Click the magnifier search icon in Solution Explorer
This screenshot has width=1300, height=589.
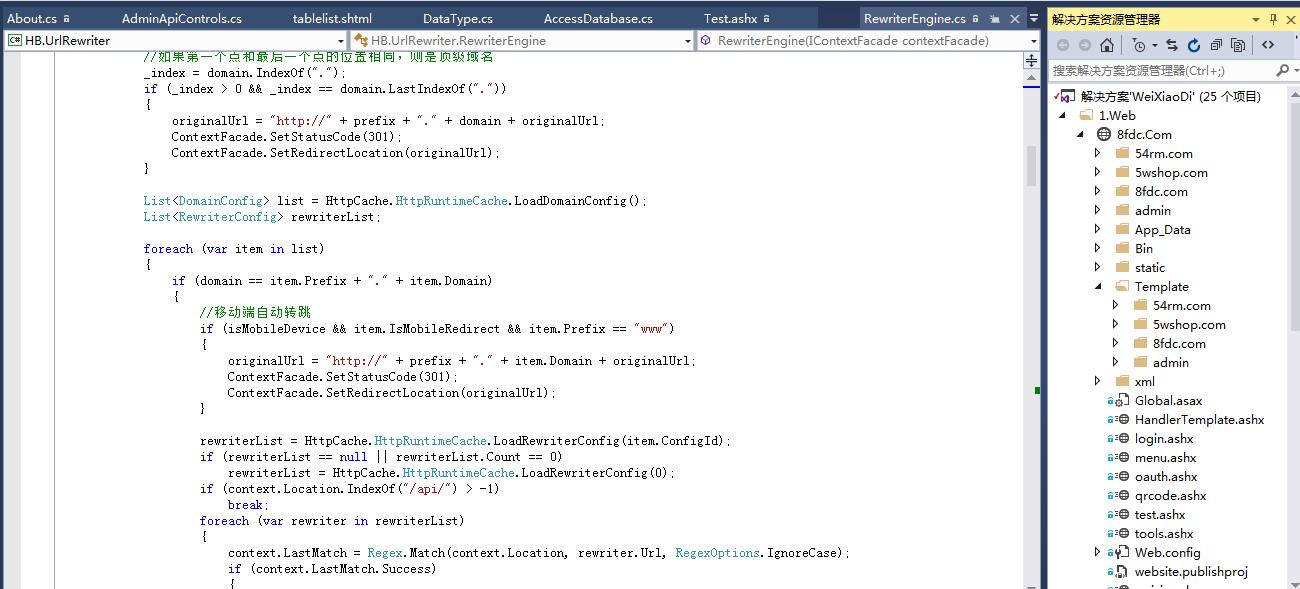(1282, 70)
